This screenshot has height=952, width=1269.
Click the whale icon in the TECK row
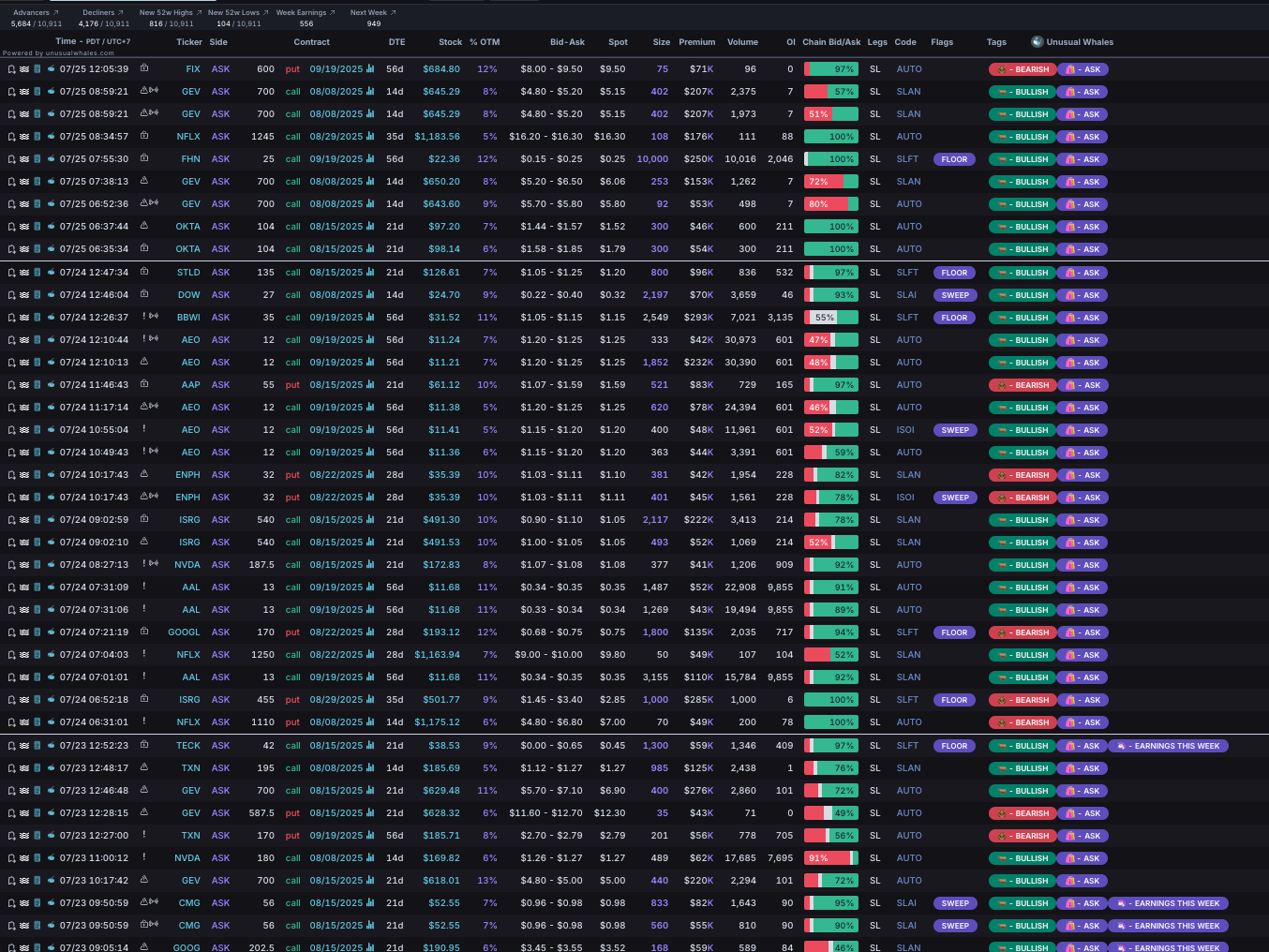point(51,746)
